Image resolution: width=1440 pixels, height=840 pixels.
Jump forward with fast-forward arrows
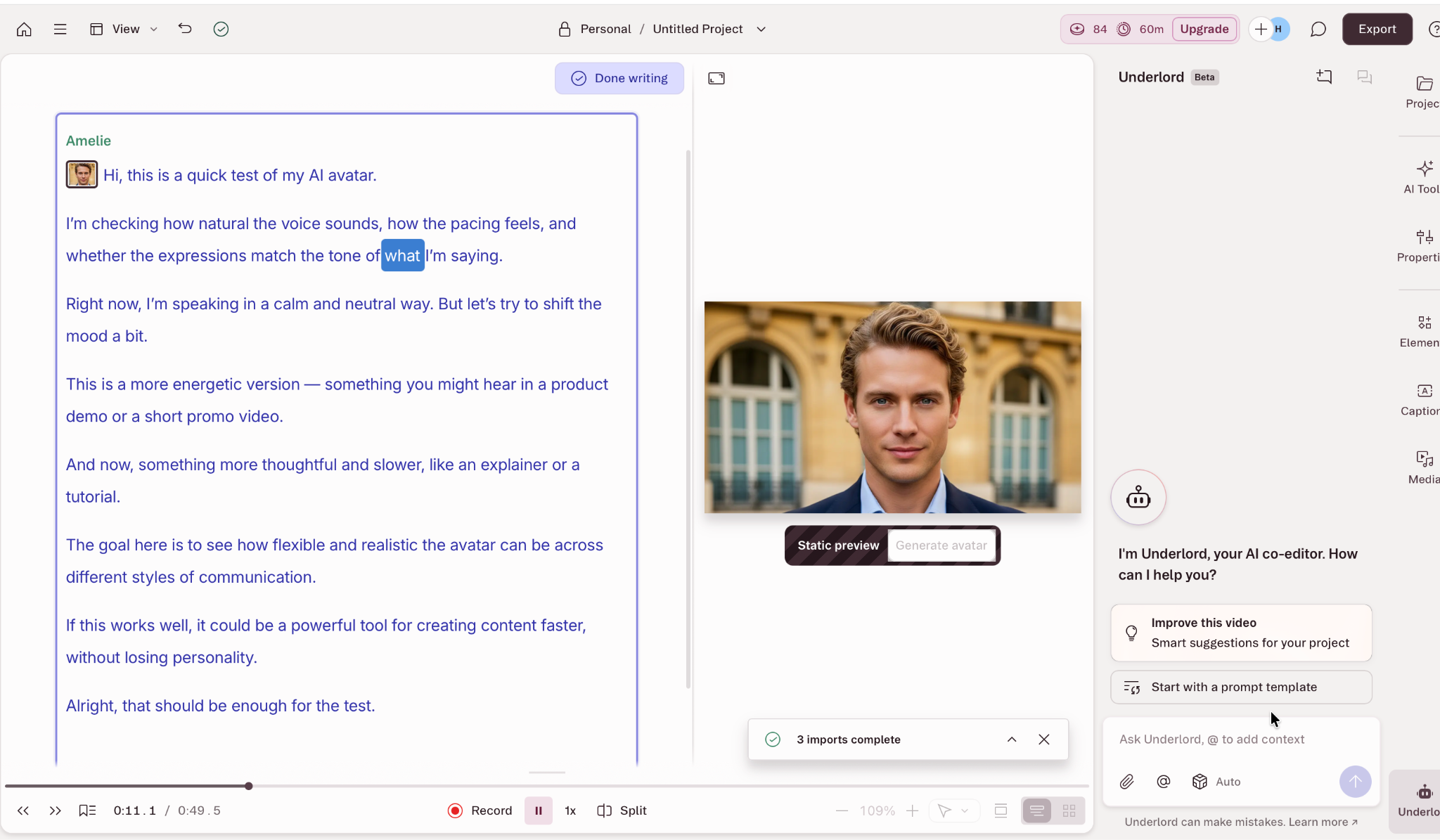[56, 810]
